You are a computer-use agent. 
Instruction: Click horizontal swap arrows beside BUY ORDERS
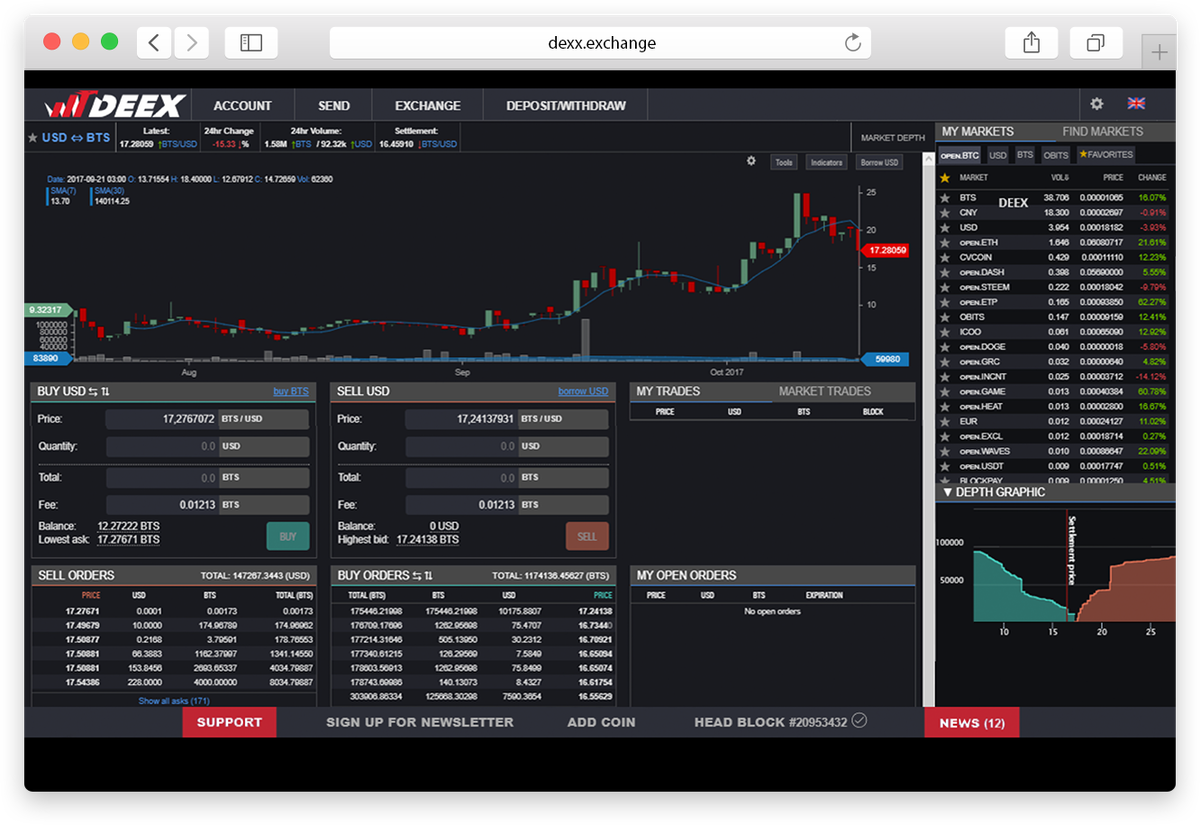click(417, 575)
